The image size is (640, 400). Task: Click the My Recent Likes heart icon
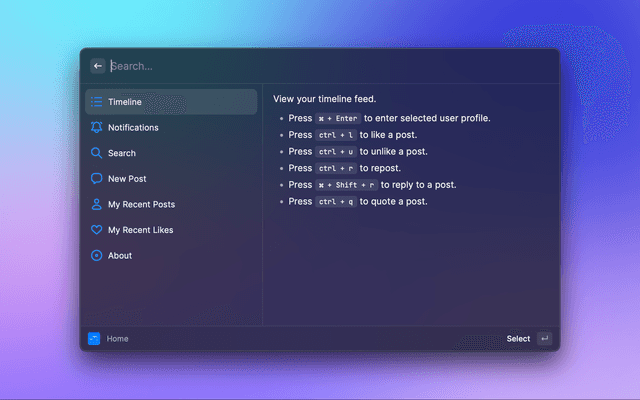coord(96,230)
